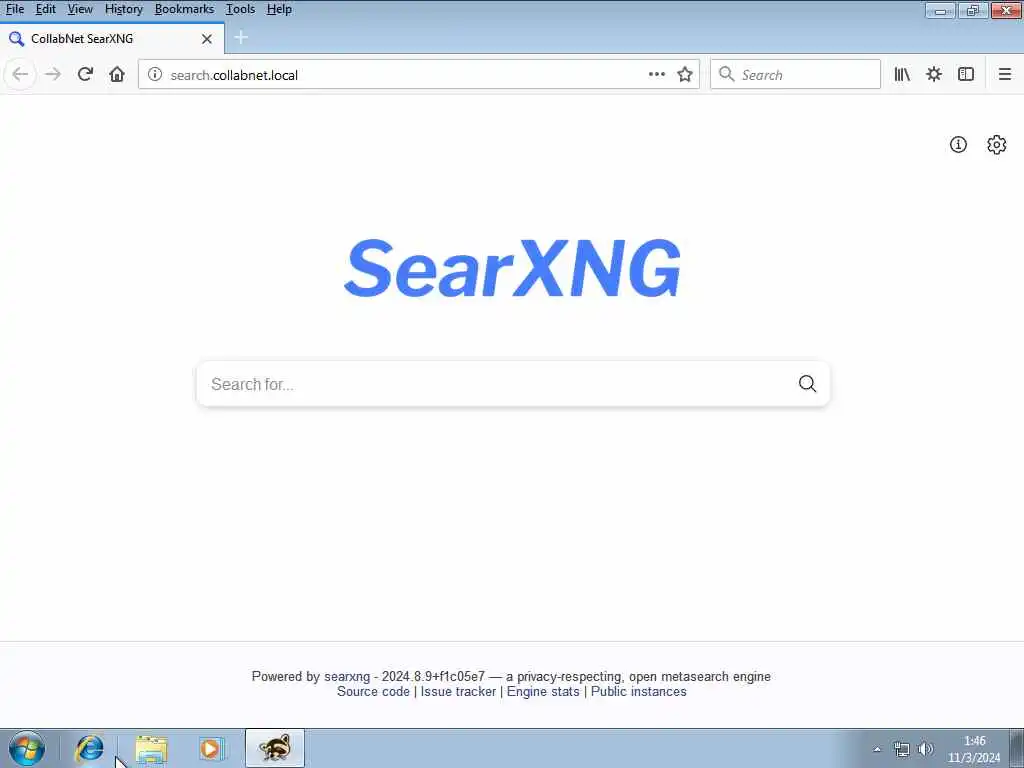
Task: Open the View menu
Action: tap(80, 9)
